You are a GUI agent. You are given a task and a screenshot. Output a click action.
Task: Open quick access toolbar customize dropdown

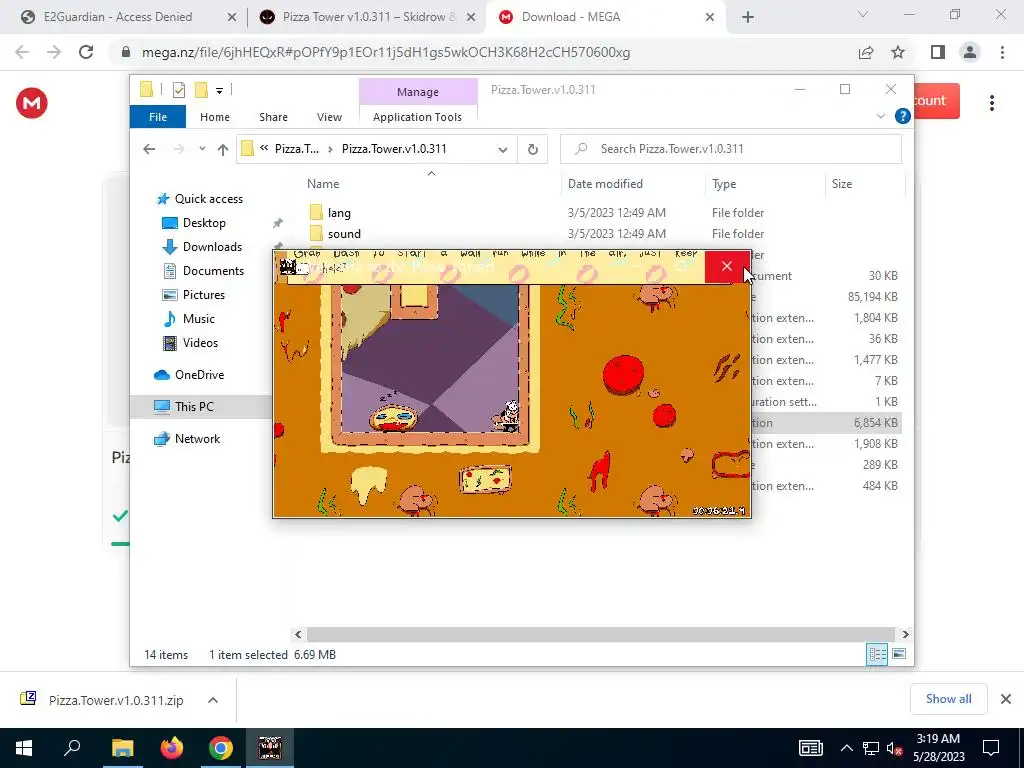219,91
